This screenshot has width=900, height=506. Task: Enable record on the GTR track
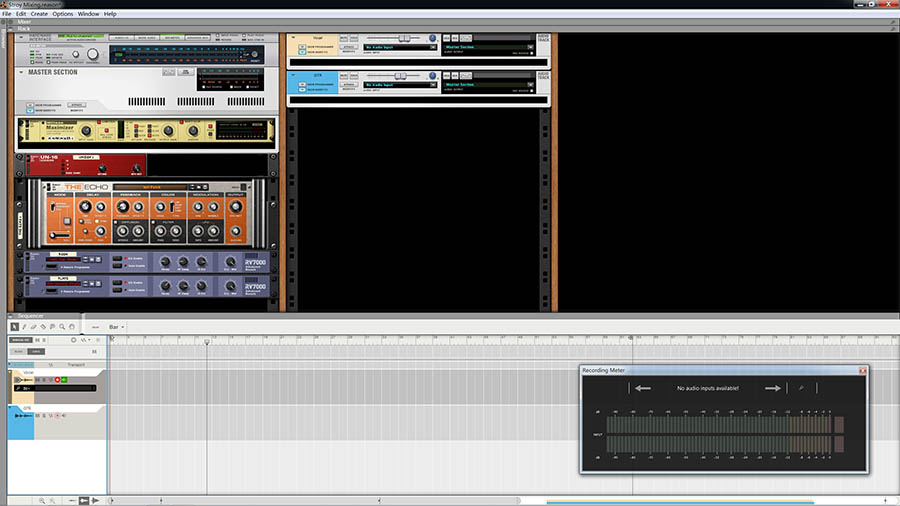tap(57, 415)
